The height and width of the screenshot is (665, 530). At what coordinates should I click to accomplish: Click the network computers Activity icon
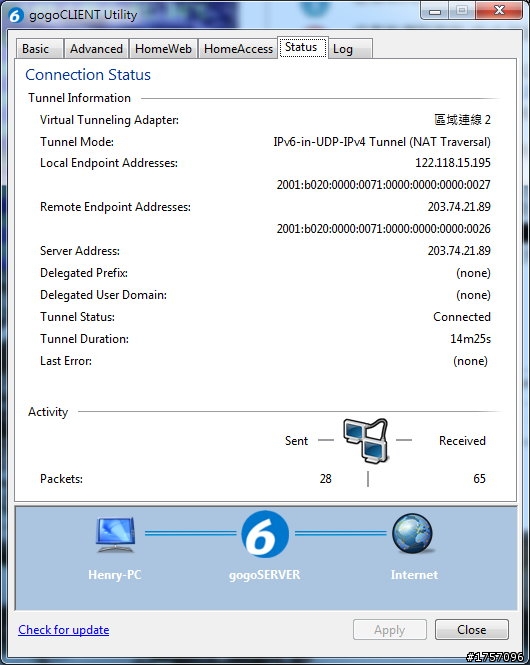[365, 440]
